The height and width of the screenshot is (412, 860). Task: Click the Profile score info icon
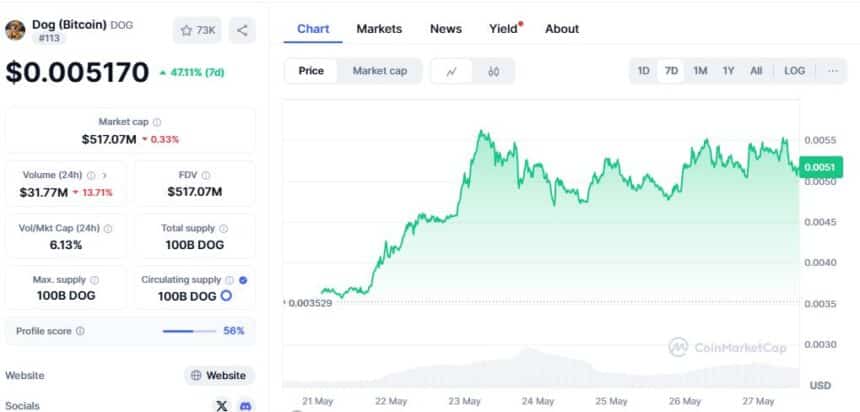[80, 331]
